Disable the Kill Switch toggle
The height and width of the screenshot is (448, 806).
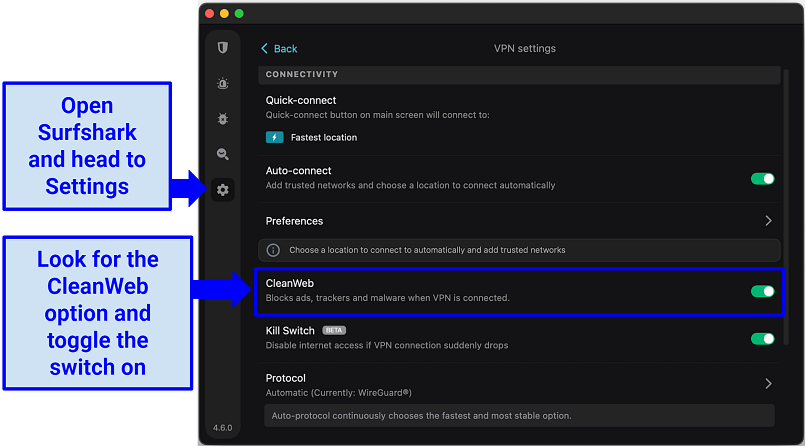(762, 339)
